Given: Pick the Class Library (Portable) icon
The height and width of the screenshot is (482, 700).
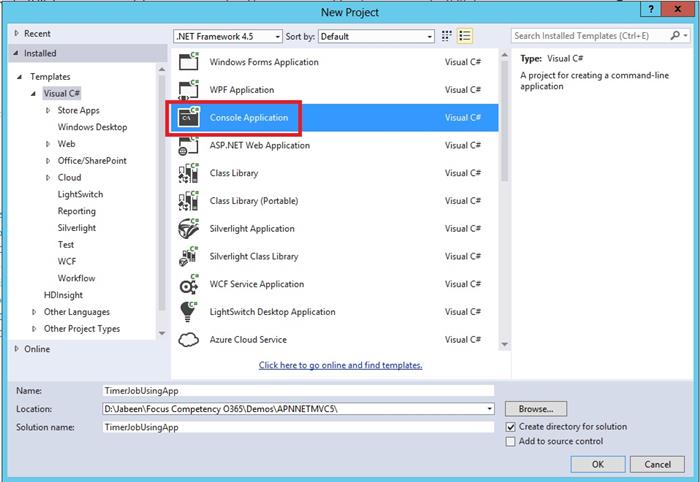Looking at the screenshot, I should [x=188, y=201].
